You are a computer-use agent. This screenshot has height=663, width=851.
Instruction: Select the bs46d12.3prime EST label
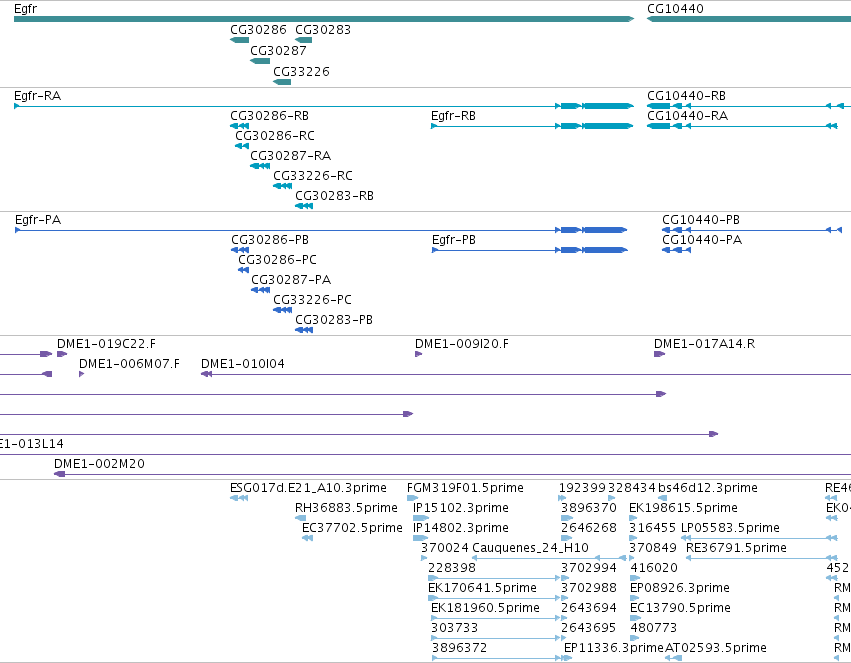pos(708,488)
